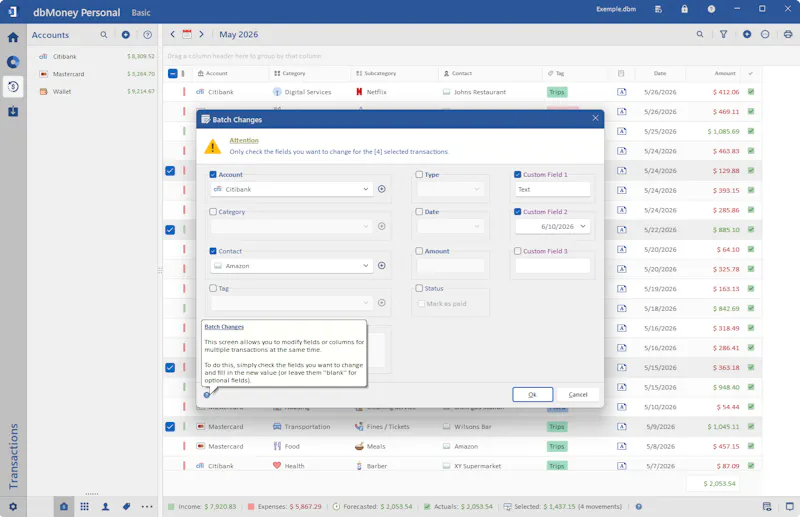The height and width of the screenshot is (517, 800).
Task: Add transaction with top-right plus icon
Action: (747, 34)
